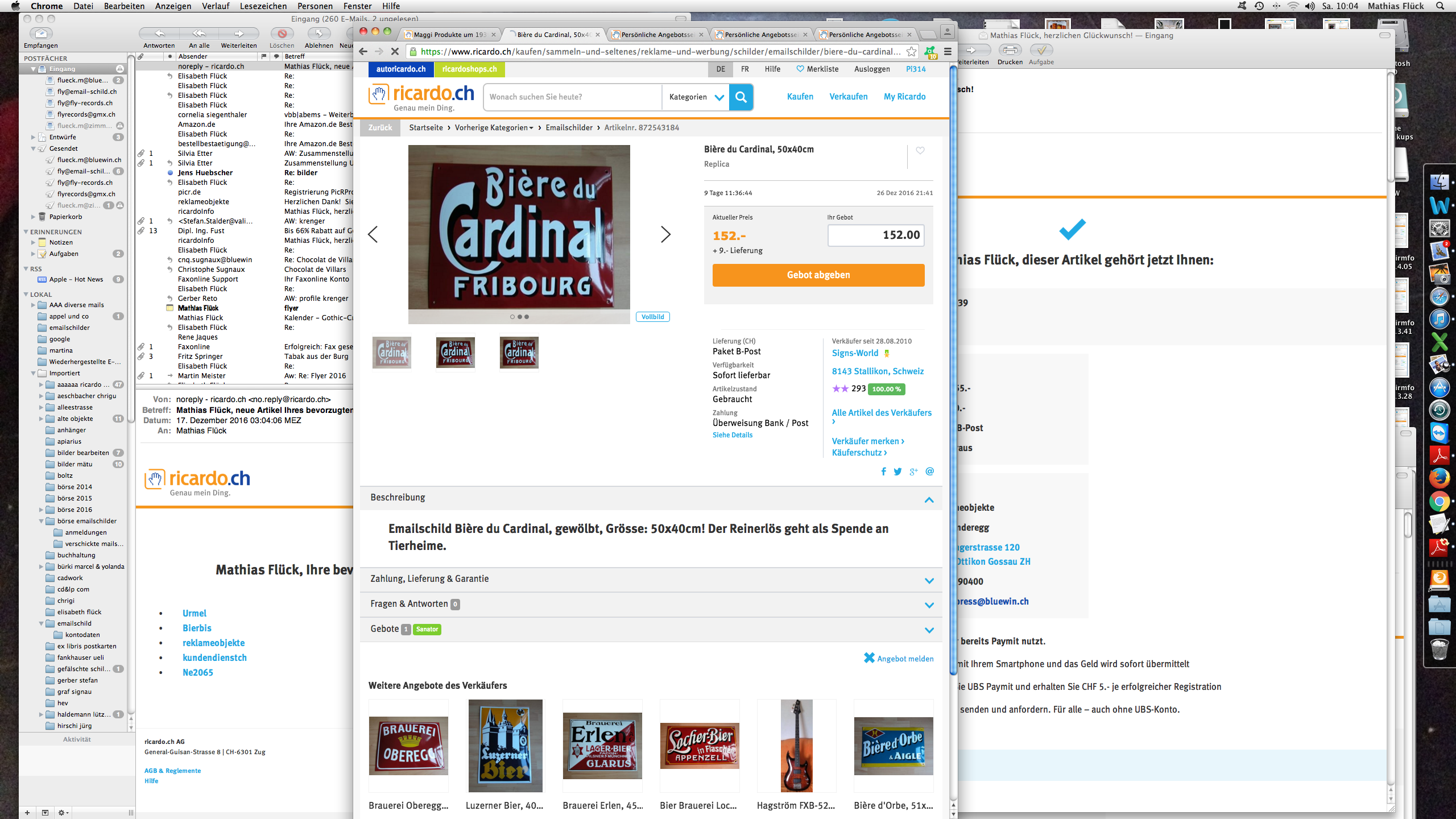Viewport: 1456px width, 819px height.
Task: Open My Ricardo navigation item
Action: pos(904,97)
